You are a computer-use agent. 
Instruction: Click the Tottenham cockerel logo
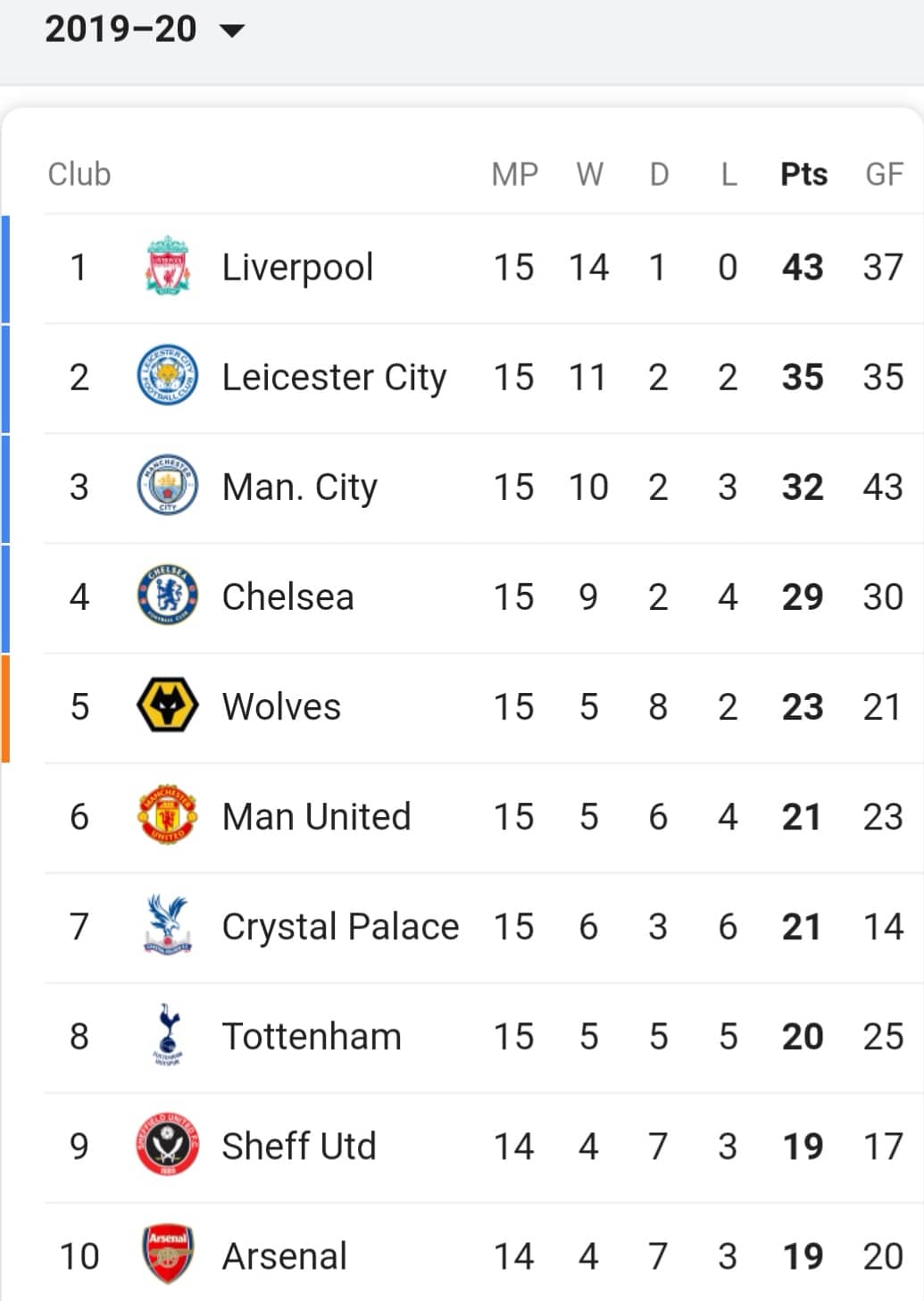[x=168, y=1035]
